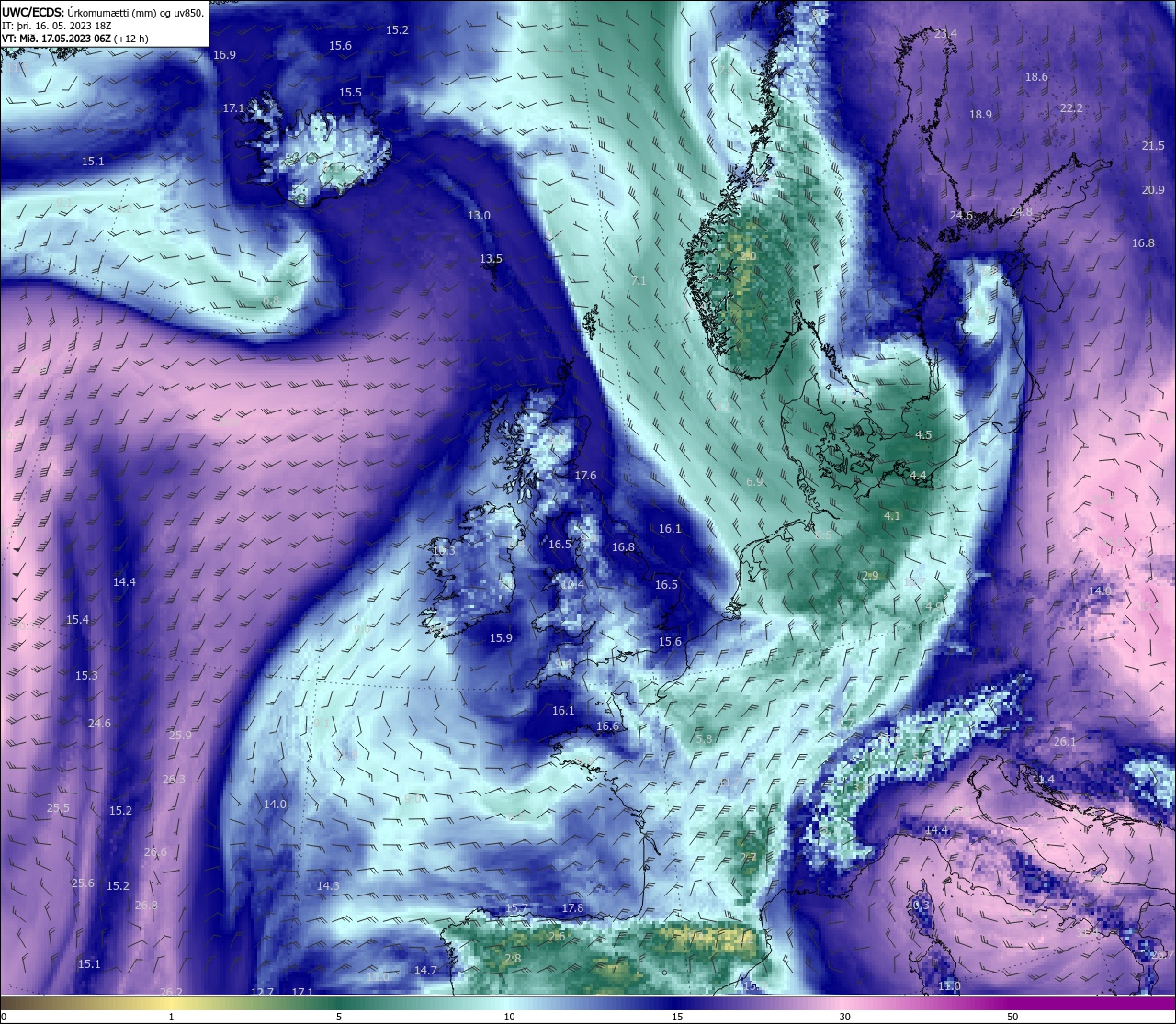This screenshot has width=1176, height=1024.
Task: Click the 2.7 value over southern France
Action: (x=748, y=858)
